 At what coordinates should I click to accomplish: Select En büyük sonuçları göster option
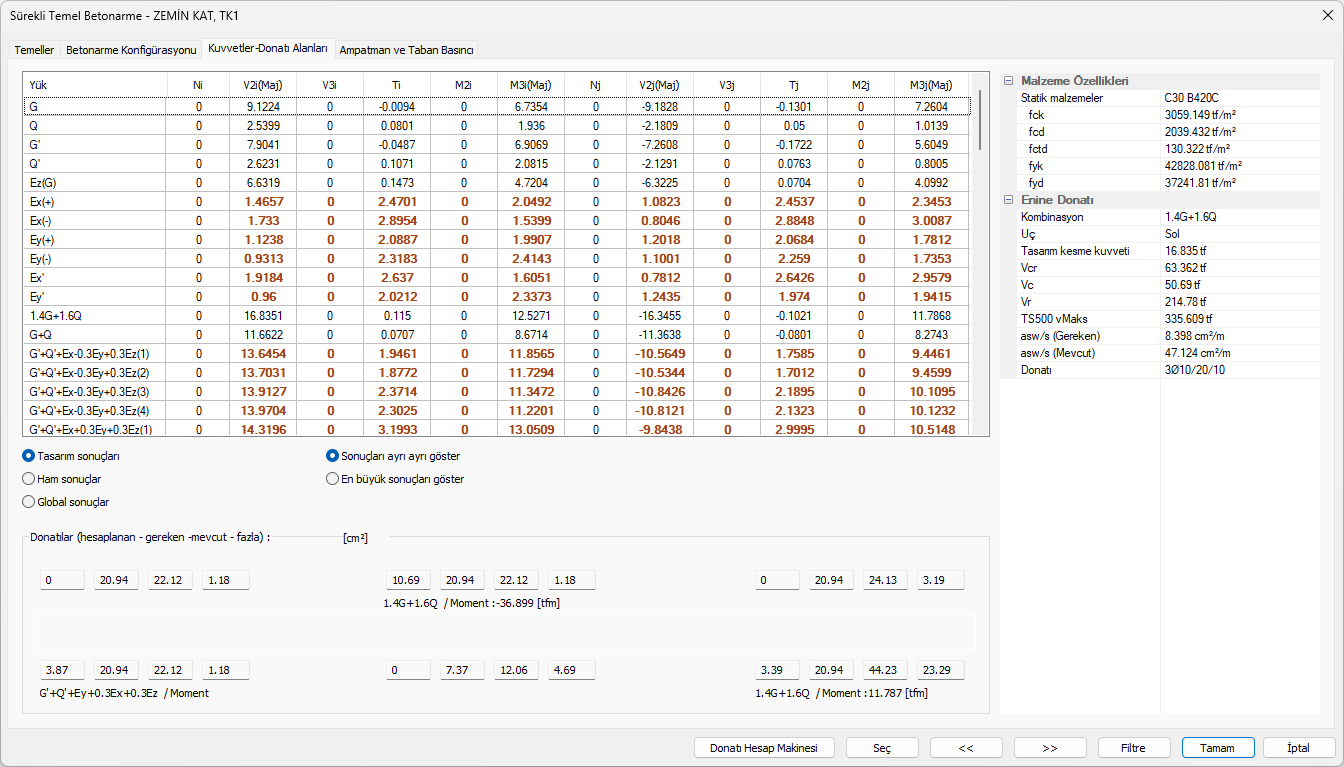click(334, 479)
